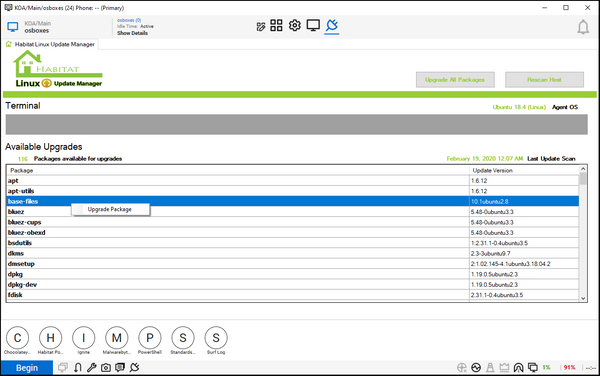The height and width of the screenshot is (376, 600).
Task: Choose Upgrade Package from context menu
Action: [x=111, y=209]
